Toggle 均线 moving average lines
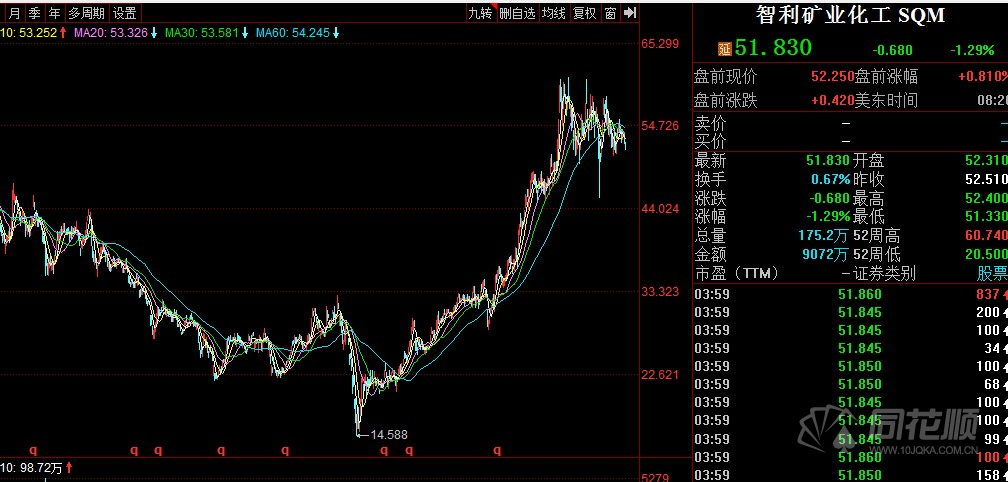This screenshot has width=1008, height=482. [x=553, y=13]
